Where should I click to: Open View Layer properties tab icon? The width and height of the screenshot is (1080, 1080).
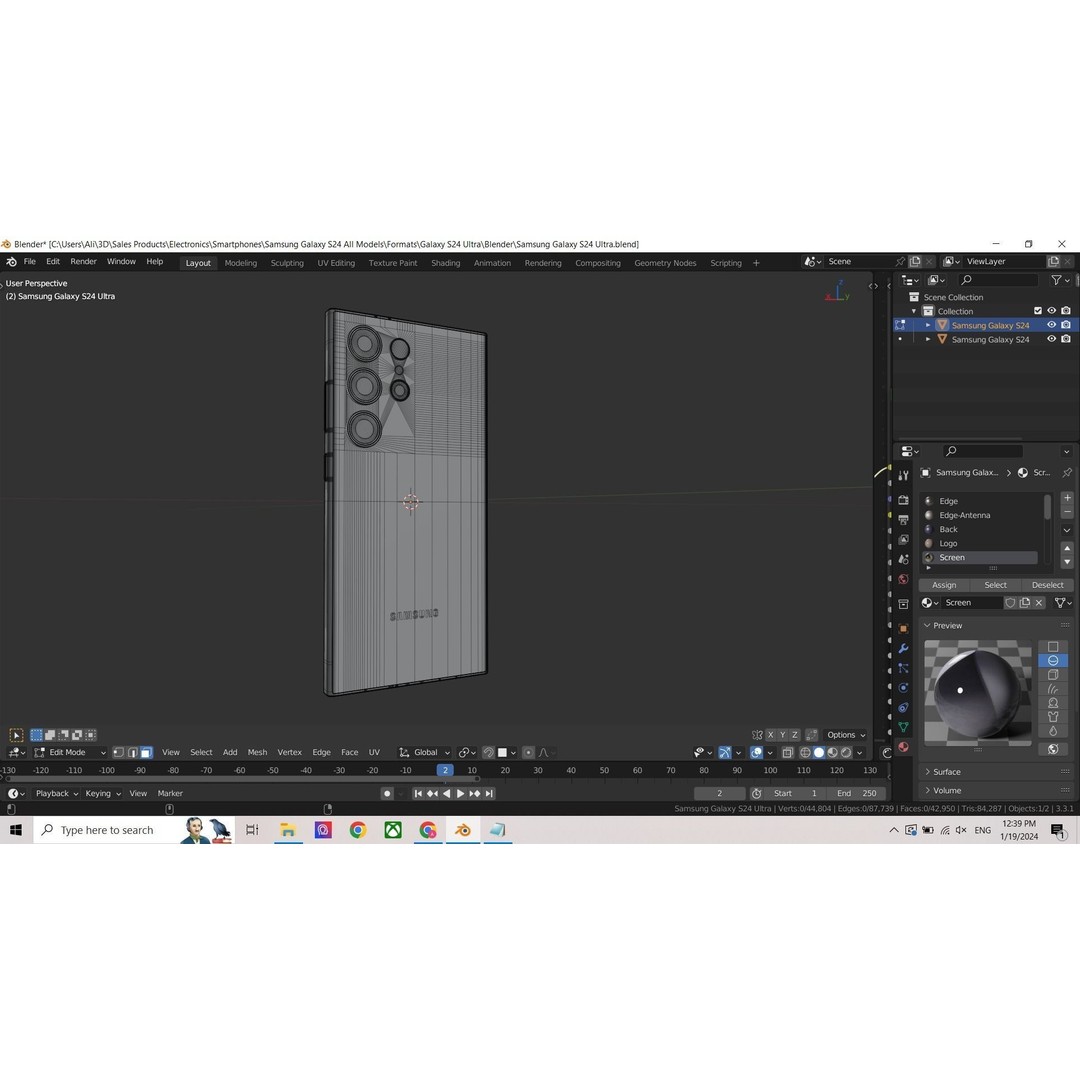903,539
